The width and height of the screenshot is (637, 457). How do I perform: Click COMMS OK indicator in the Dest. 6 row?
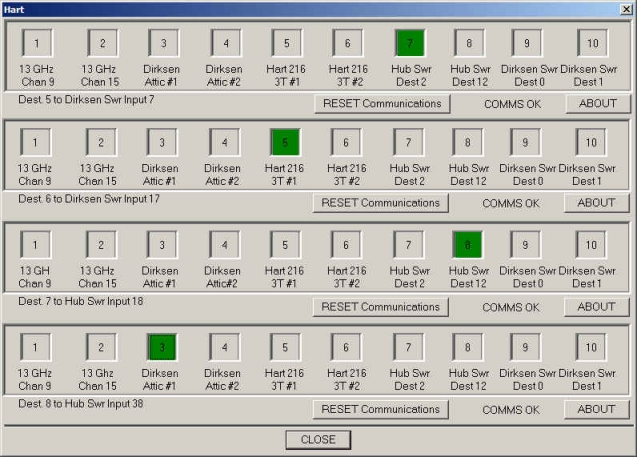click(511, 204)
